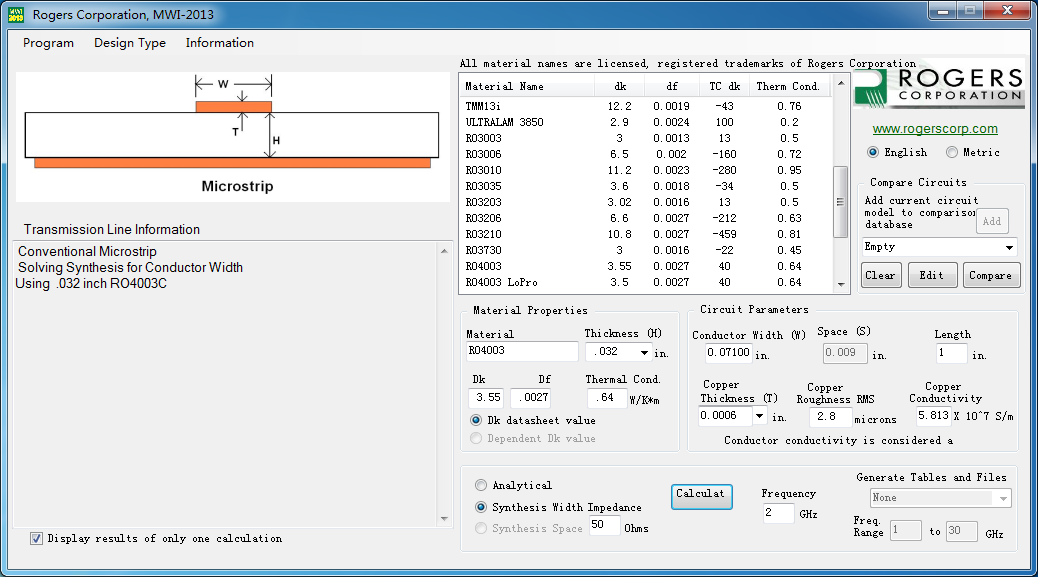Expand the Thickness (H) dropdown
The height and width of the screenshot is (577, 1038).
pos(644,352)
